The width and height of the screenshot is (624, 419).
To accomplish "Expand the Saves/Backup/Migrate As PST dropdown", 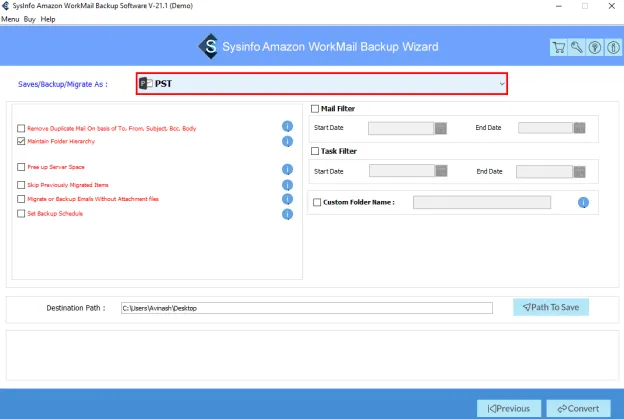I will point(321,84).
